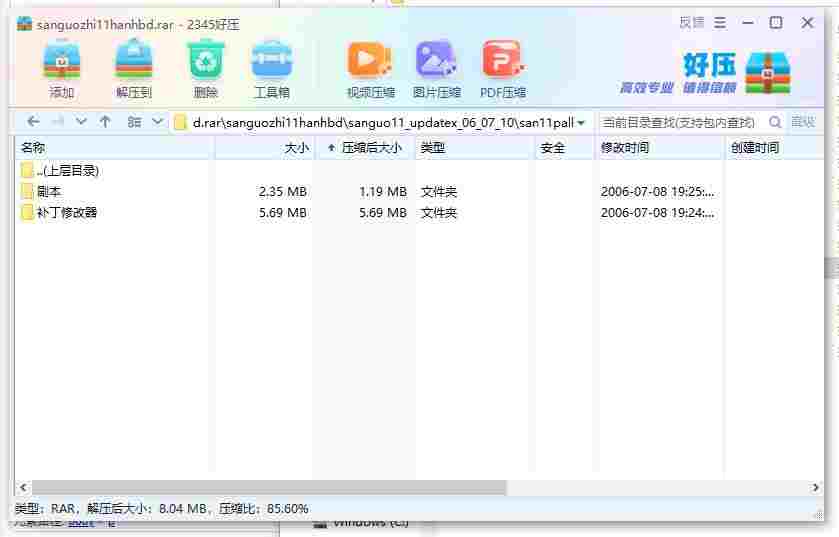The width and height of the screenshot is (839, 537).
Task: Open the hamburger menu in title bar
Action: point(720,22)
